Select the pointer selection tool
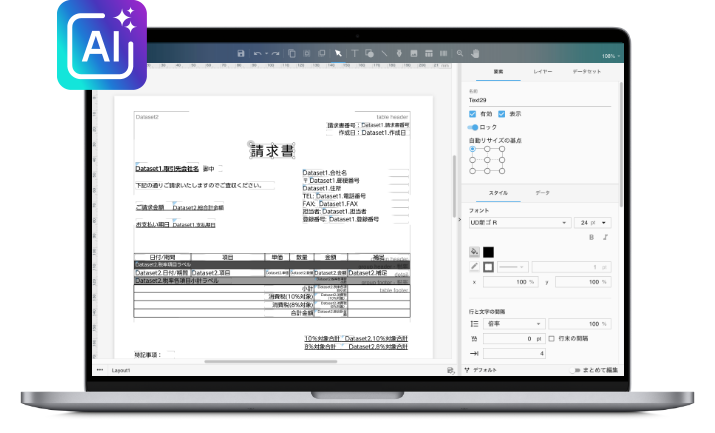This screenshot has height=433, width=715. click(338, 53)
